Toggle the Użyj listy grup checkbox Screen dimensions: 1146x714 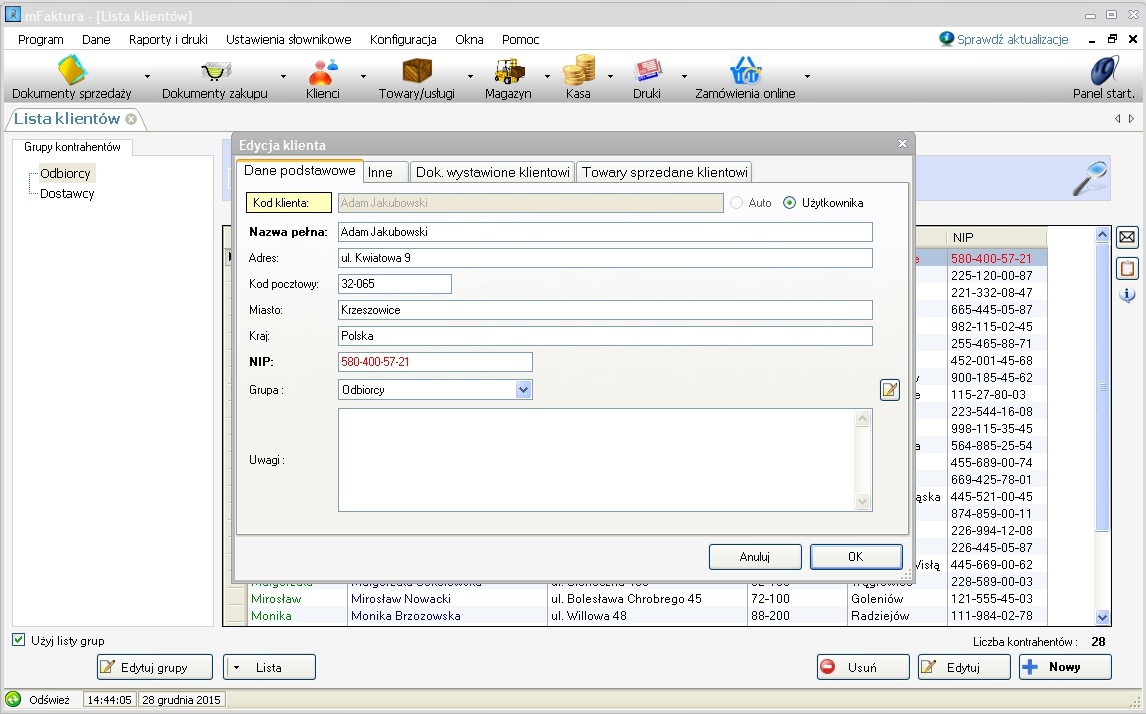[x=19, y=640]
